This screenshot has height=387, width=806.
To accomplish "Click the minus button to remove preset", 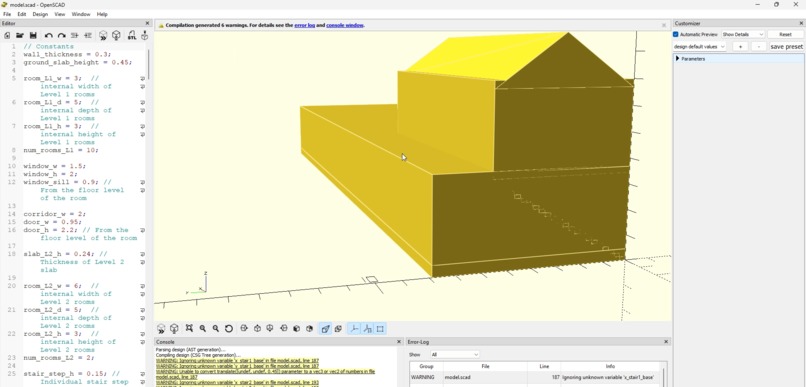I will 759,47.
